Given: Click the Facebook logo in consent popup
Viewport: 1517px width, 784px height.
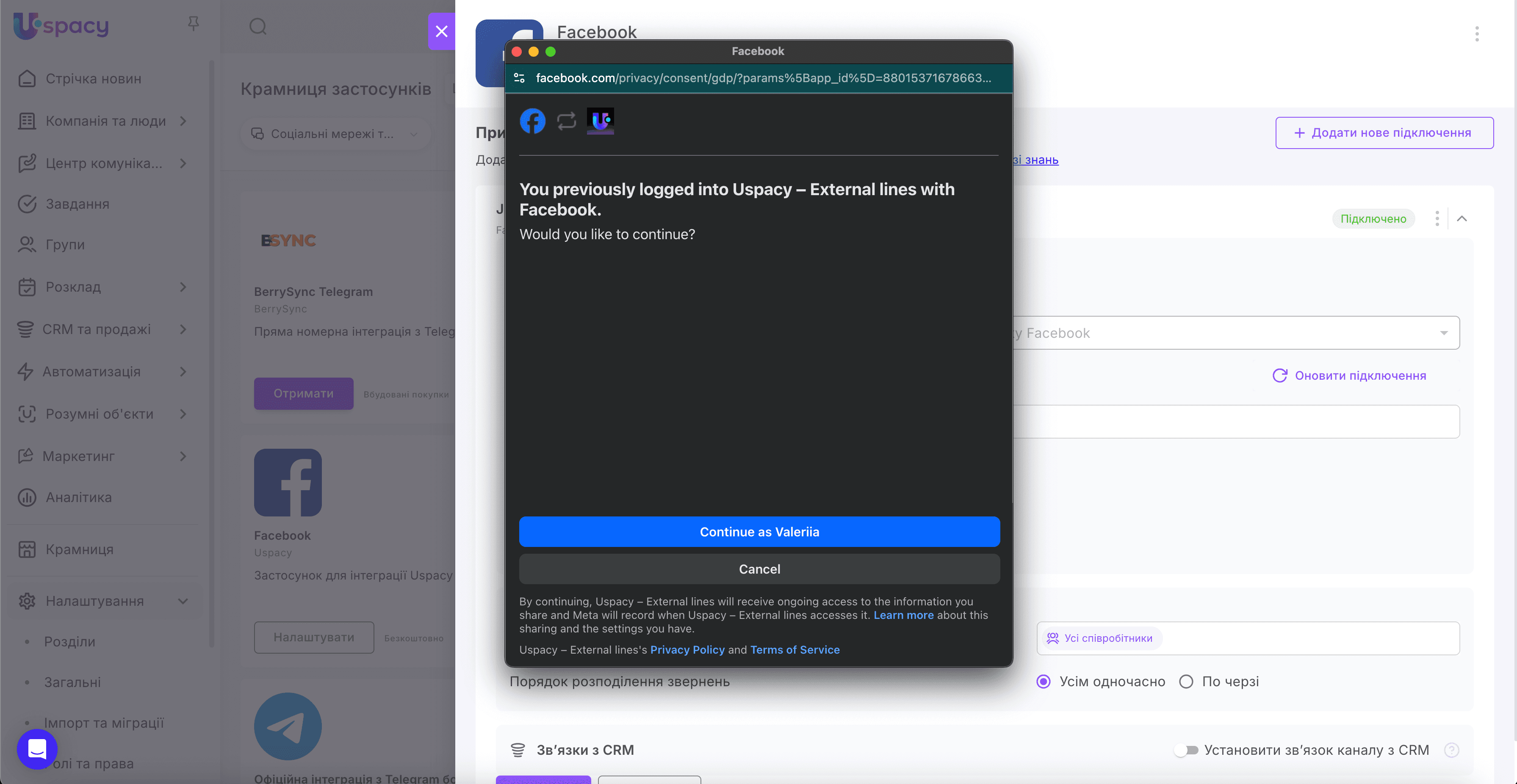Looking at the screenshot, I should click(532, 121).
